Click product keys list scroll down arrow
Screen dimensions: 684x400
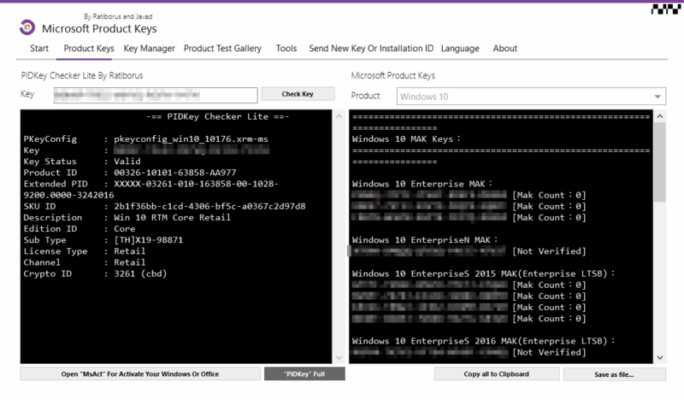click(x=660, y=358)
